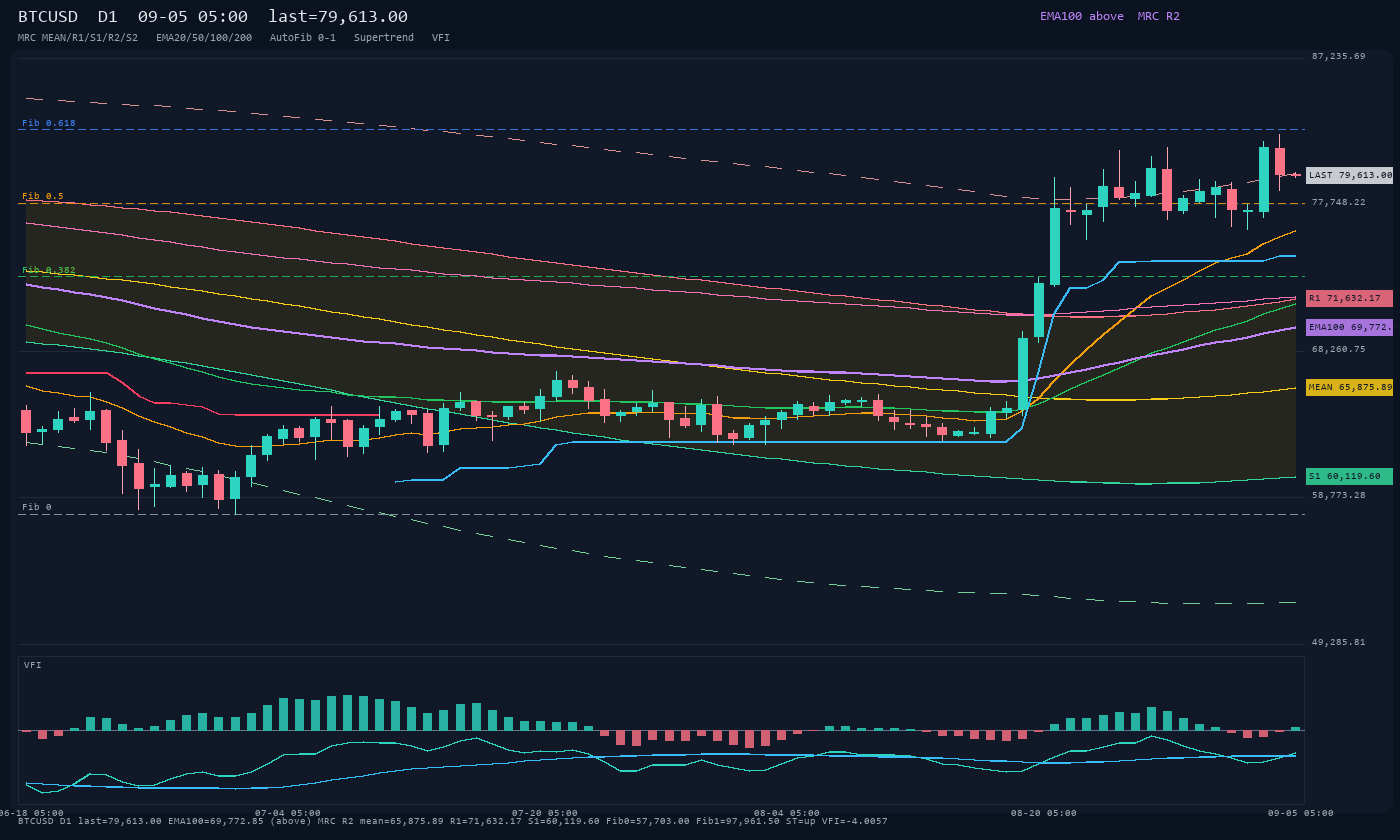Click the "LAST 79,613.00" price tag
This screenshot has width=1400, height=840.
pyautogui.click(x=1349, y=175)
